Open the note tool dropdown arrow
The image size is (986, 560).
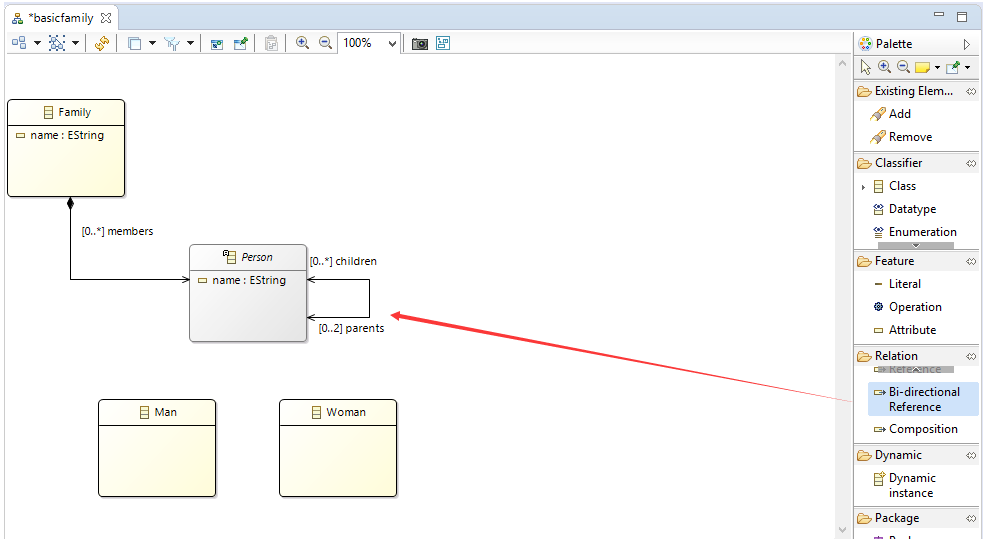tap(937, 67)
